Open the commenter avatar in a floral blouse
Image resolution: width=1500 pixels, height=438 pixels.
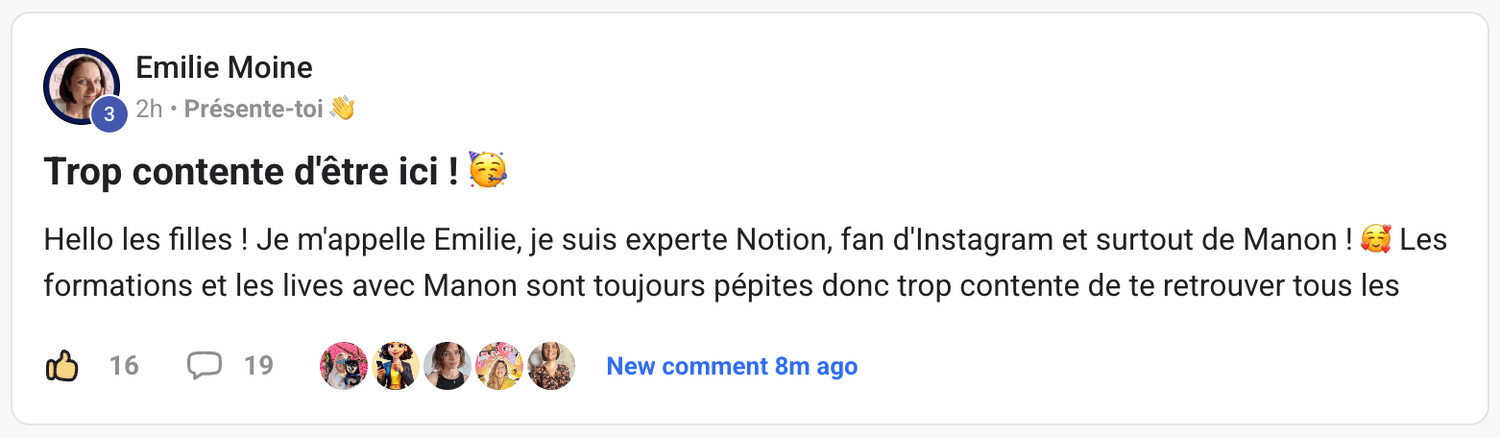tap(551, 366)
